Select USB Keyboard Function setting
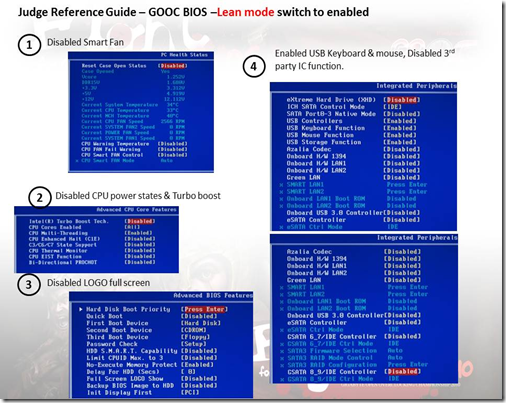 point(352,128)
